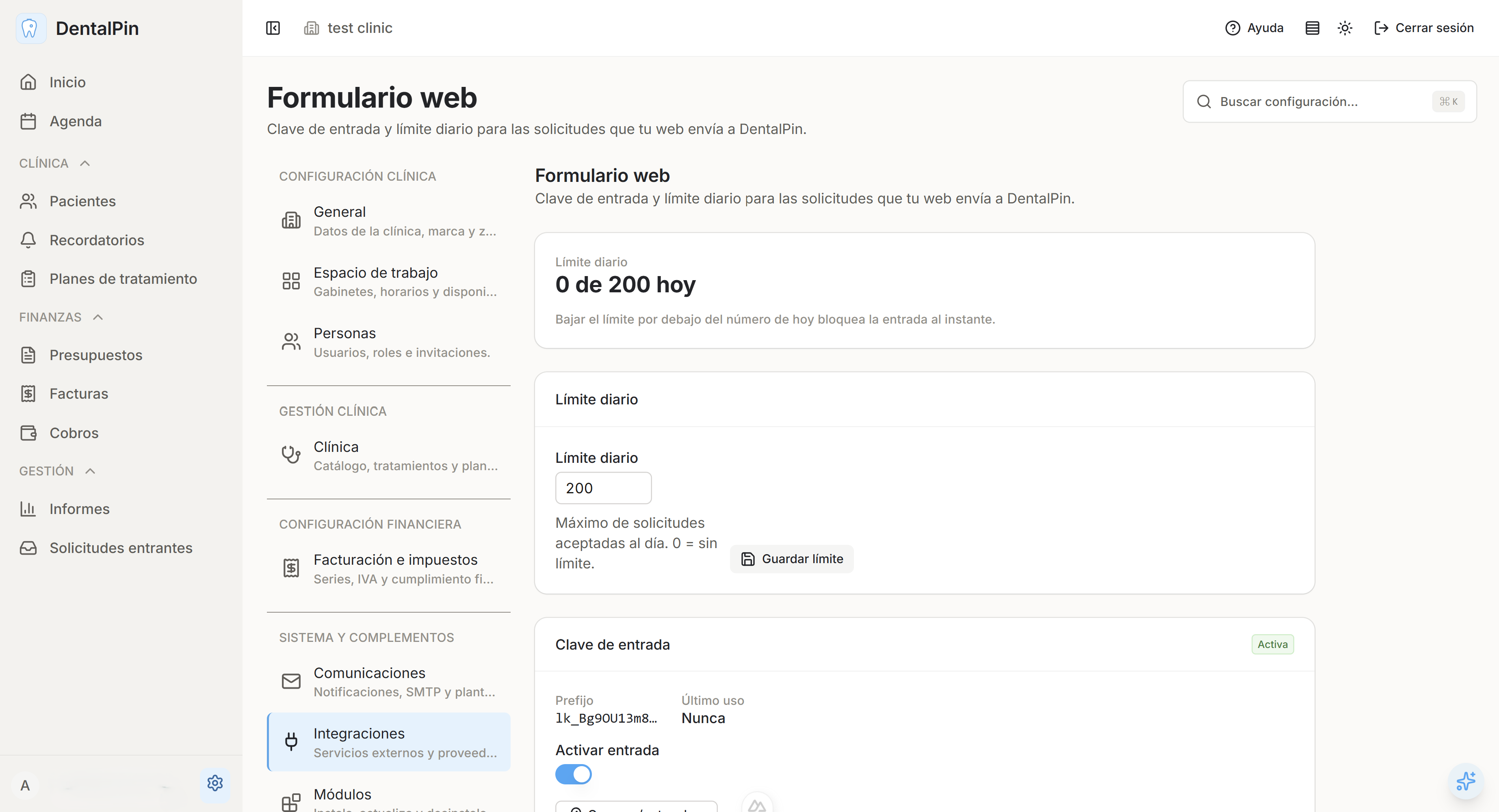This screenshot has height=812, width=1499.
Task: Click the DentalPin tooth logo icon
Action: [x=30, y=28]
